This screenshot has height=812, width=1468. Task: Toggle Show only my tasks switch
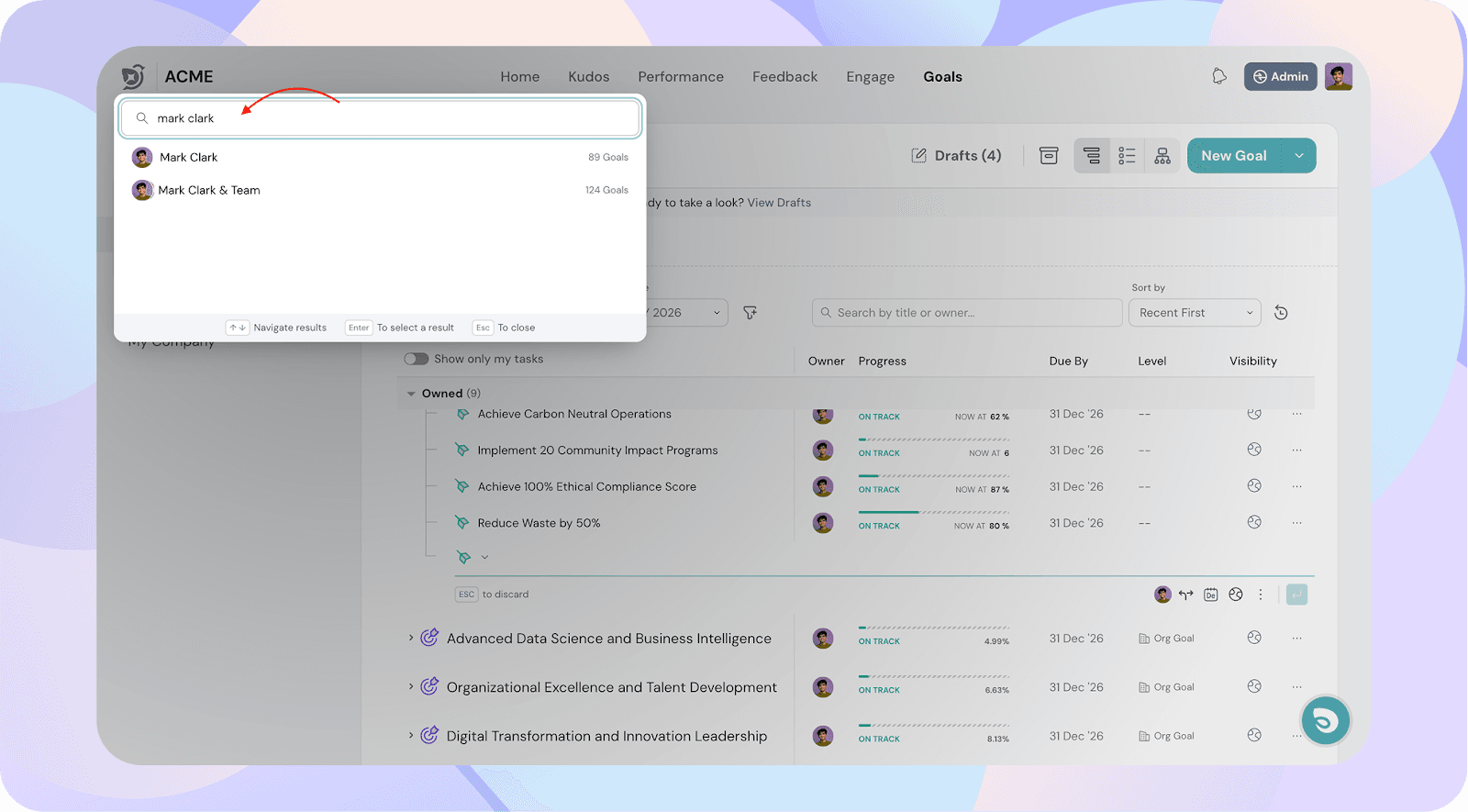[417, 359]
